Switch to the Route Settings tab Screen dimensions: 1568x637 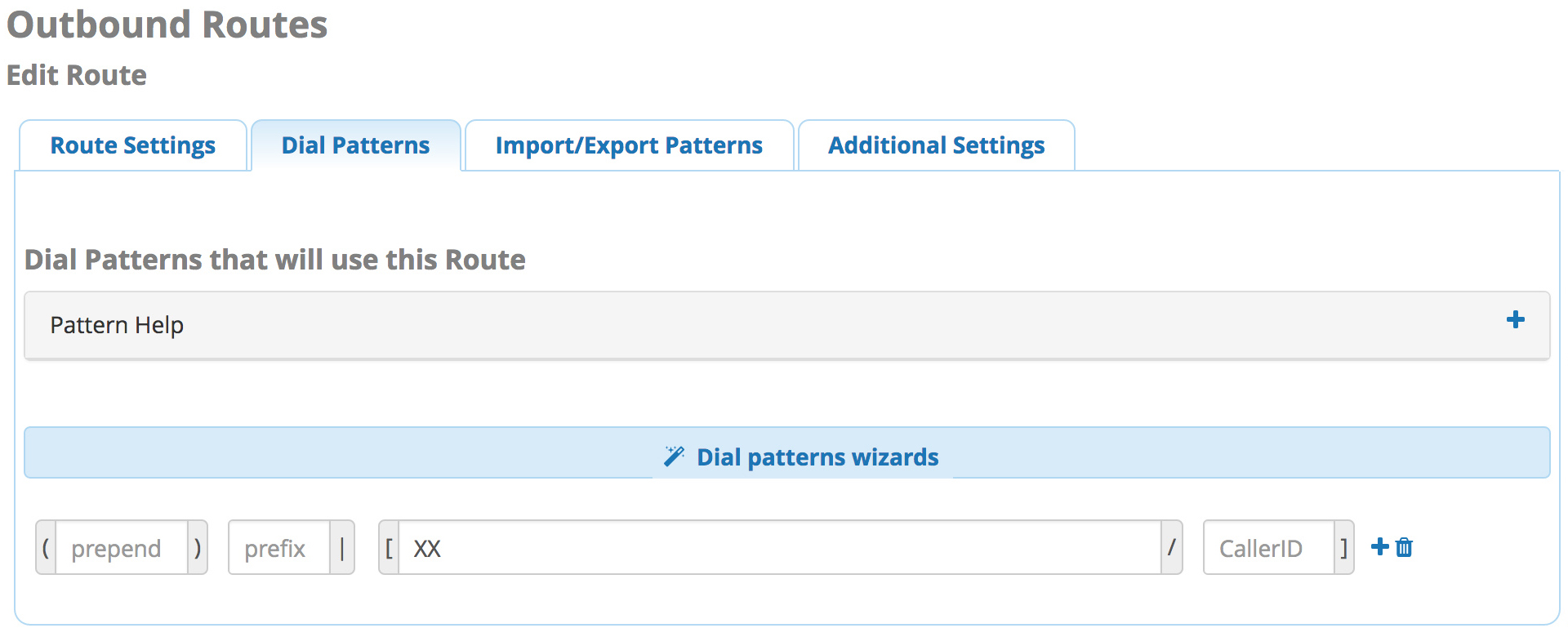tap(131, 145)
